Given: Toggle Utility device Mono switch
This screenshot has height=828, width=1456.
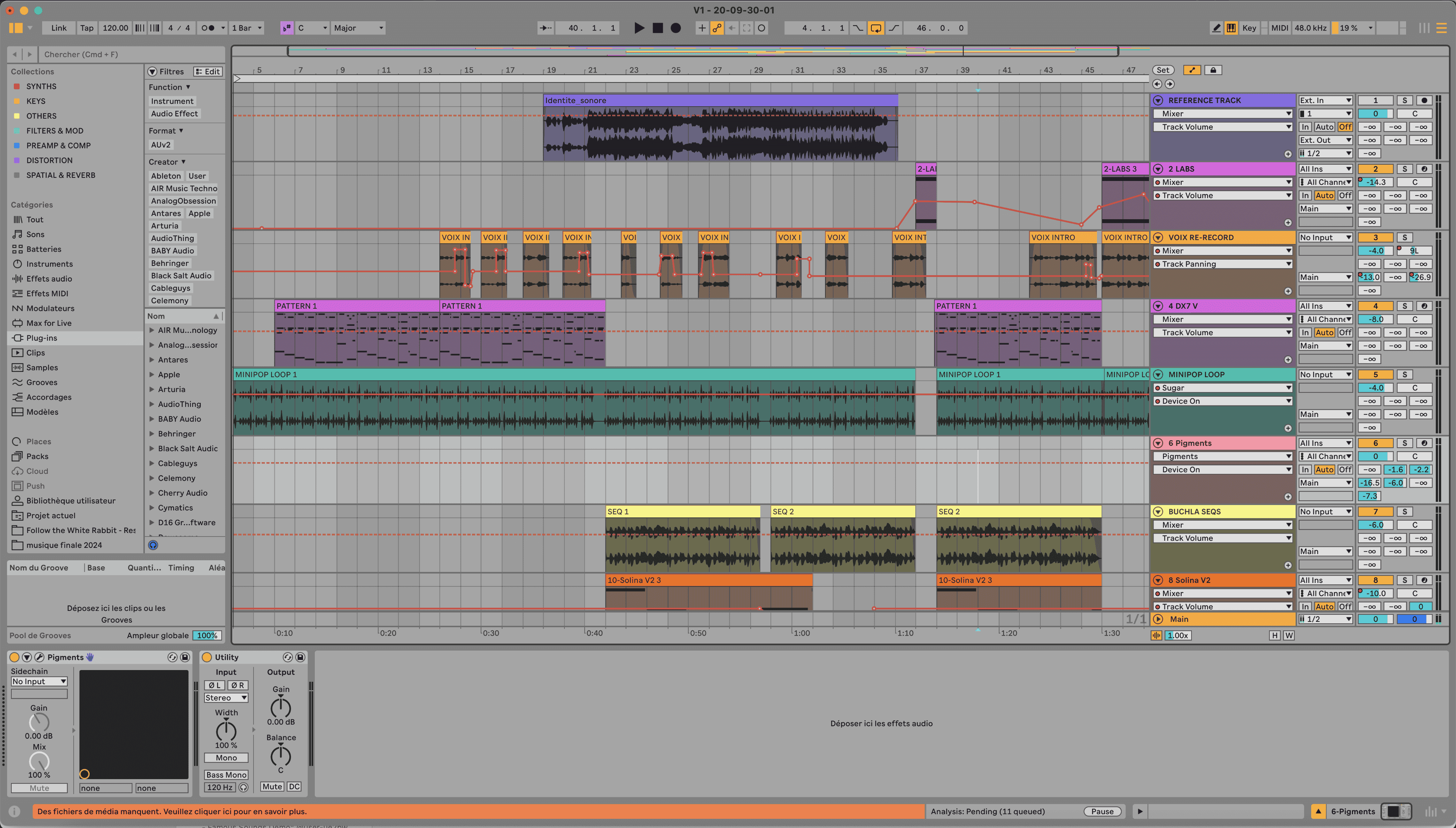Looking at the screenshot, I should point(226,758).
